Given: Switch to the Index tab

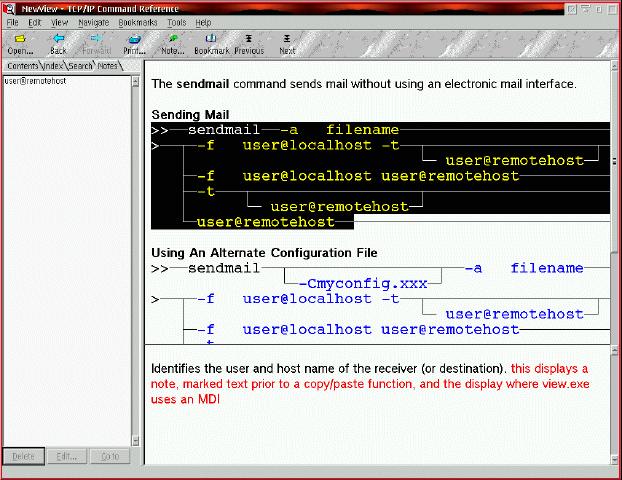Looking at the screenshot, I should (53, 66).
